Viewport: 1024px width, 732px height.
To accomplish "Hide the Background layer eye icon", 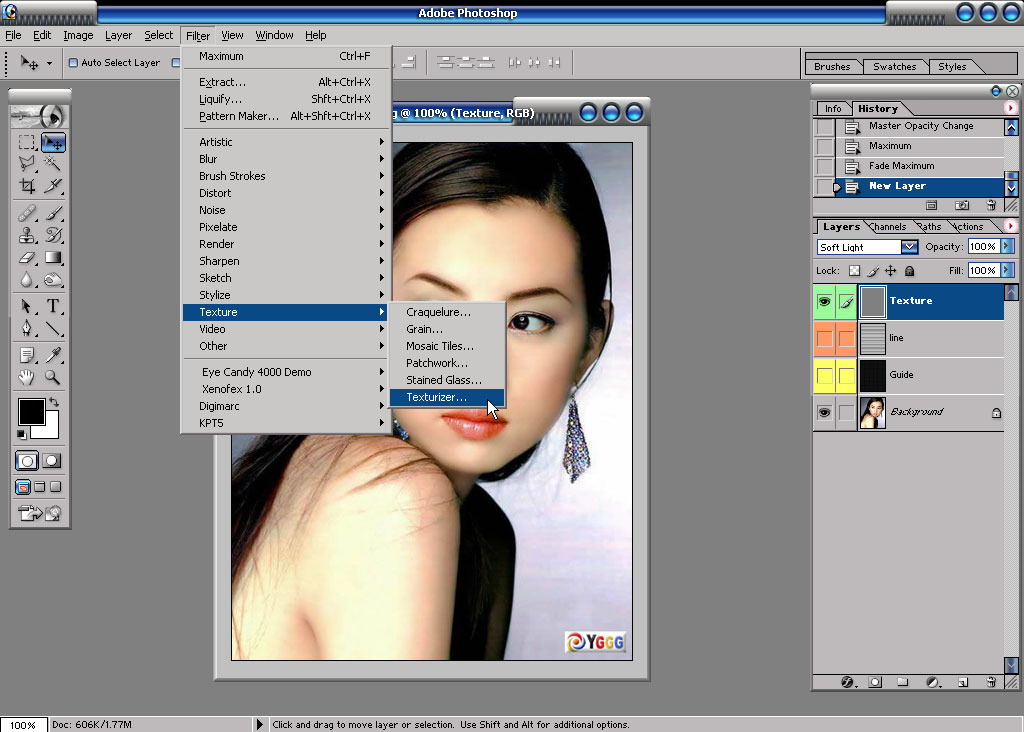I will [824, 413].
